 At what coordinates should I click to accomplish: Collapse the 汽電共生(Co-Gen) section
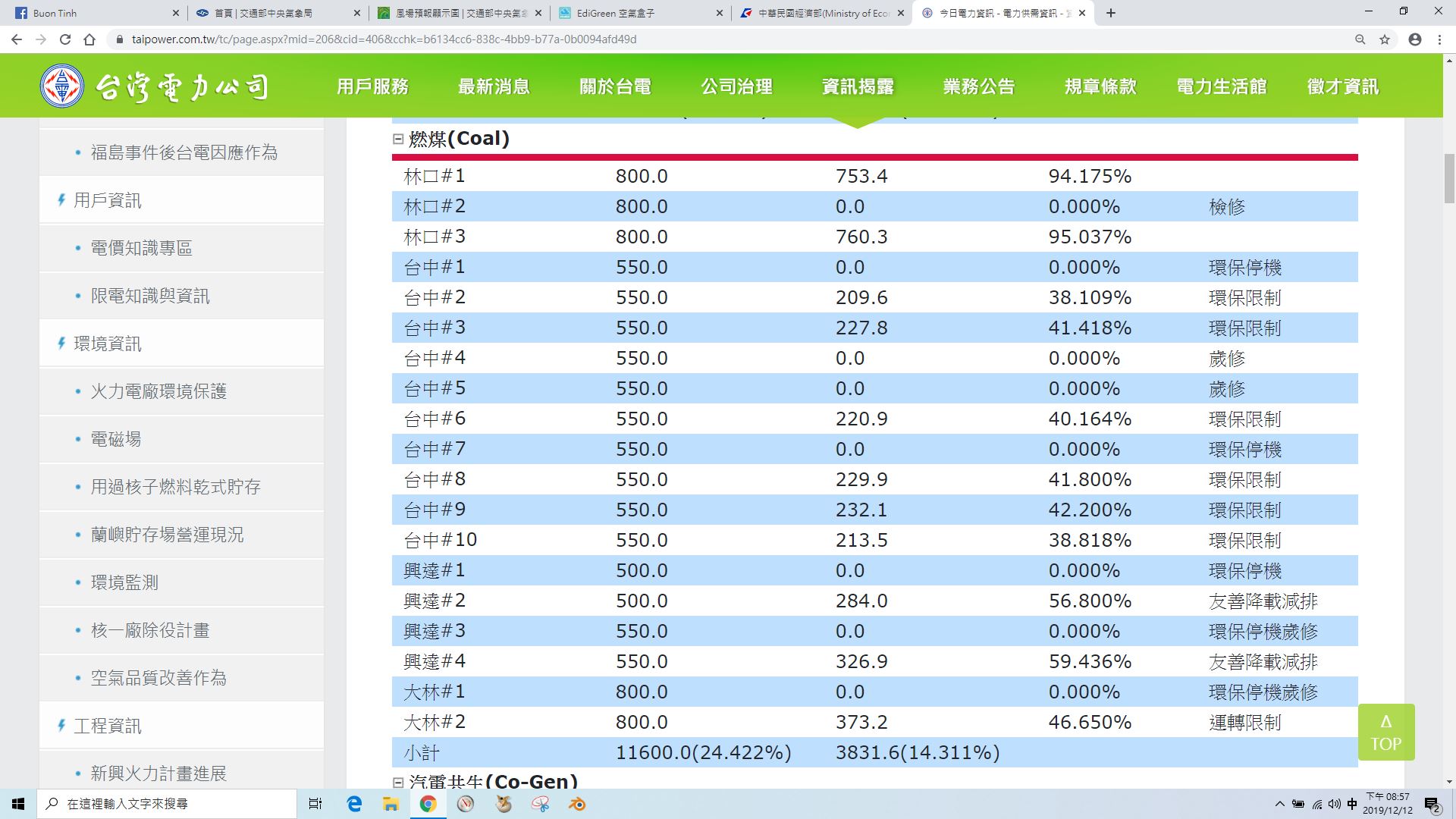click(398, 782)
